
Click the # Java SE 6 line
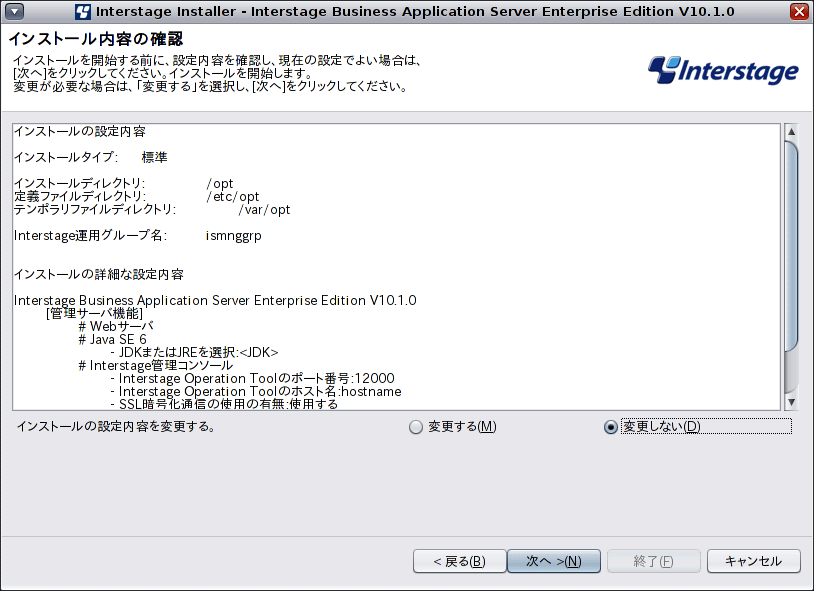(112, 340)
